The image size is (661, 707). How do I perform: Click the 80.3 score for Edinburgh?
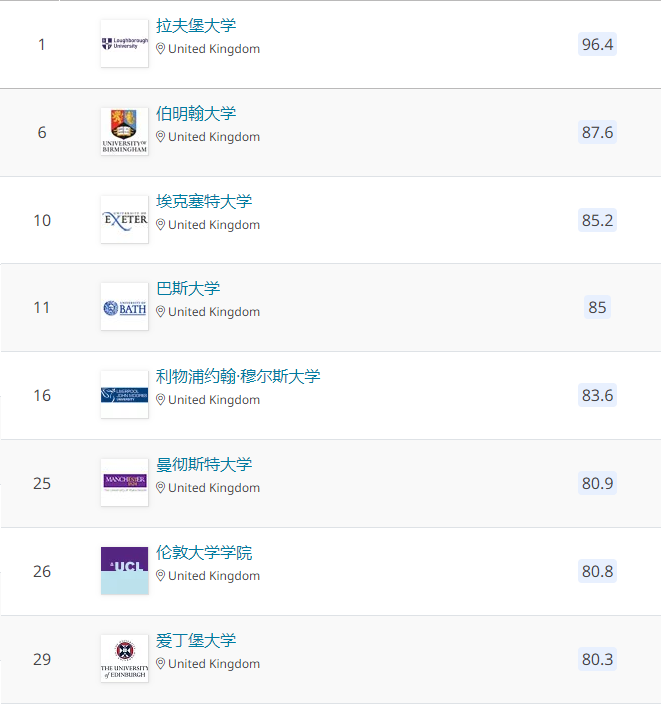[x=597, y=659]
